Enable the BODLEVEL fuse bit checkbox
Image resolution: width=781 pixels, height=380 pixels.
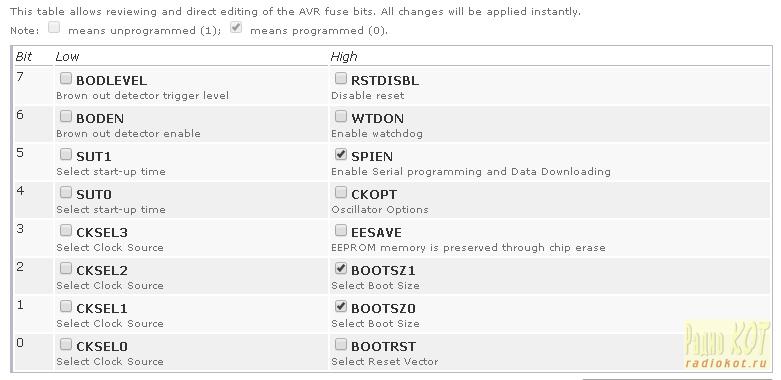point(66,79)
